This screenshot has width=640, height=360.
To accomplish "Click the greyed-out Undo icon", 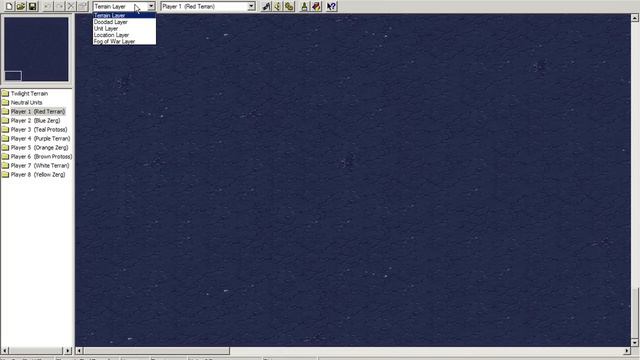I will click(x=48, y=6).
